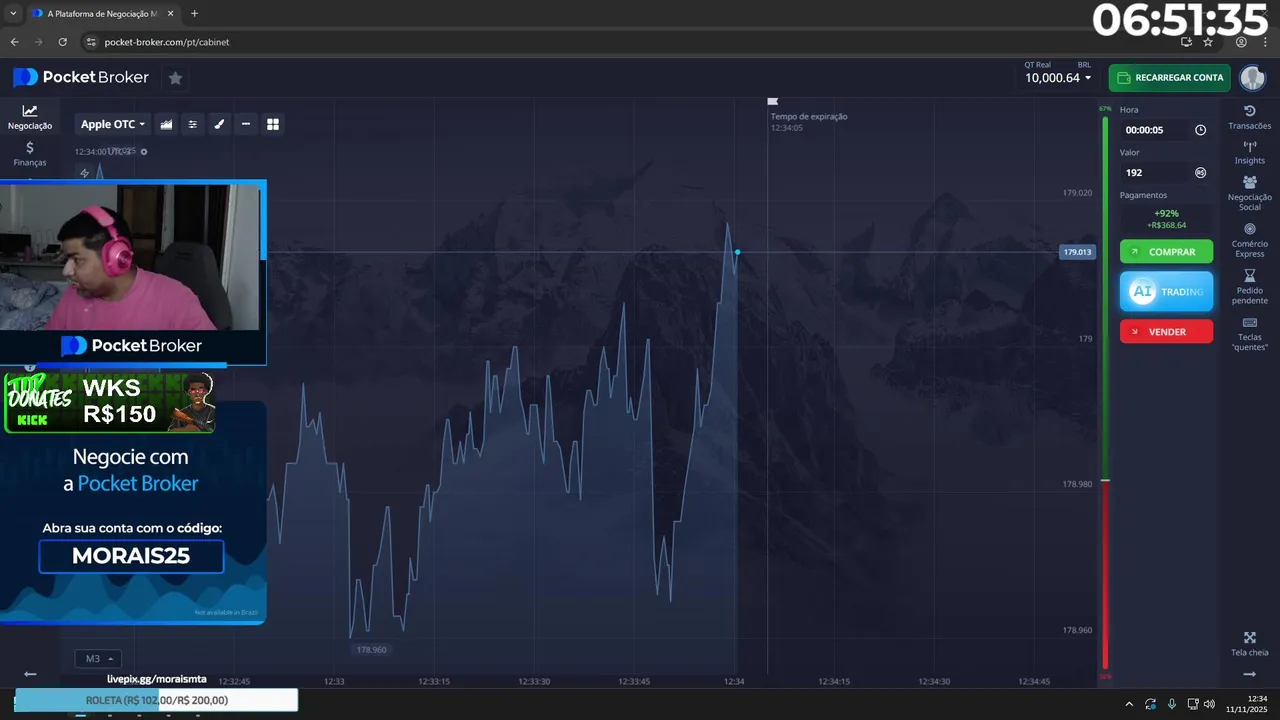
Task: Open Negociação Social panel
Action: pyautogui.click(x=1250, y=193)
